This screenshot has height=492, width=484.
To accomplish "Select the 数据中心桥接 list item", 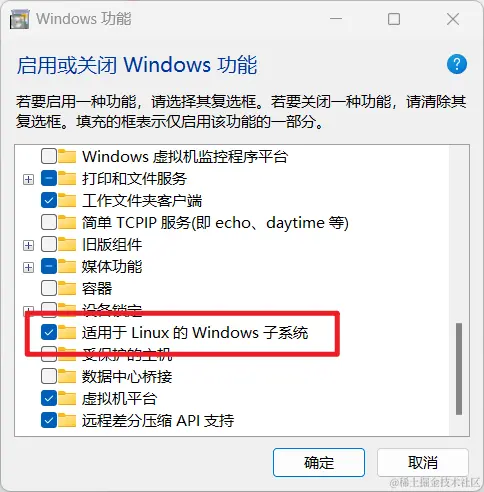I will 127,377.
